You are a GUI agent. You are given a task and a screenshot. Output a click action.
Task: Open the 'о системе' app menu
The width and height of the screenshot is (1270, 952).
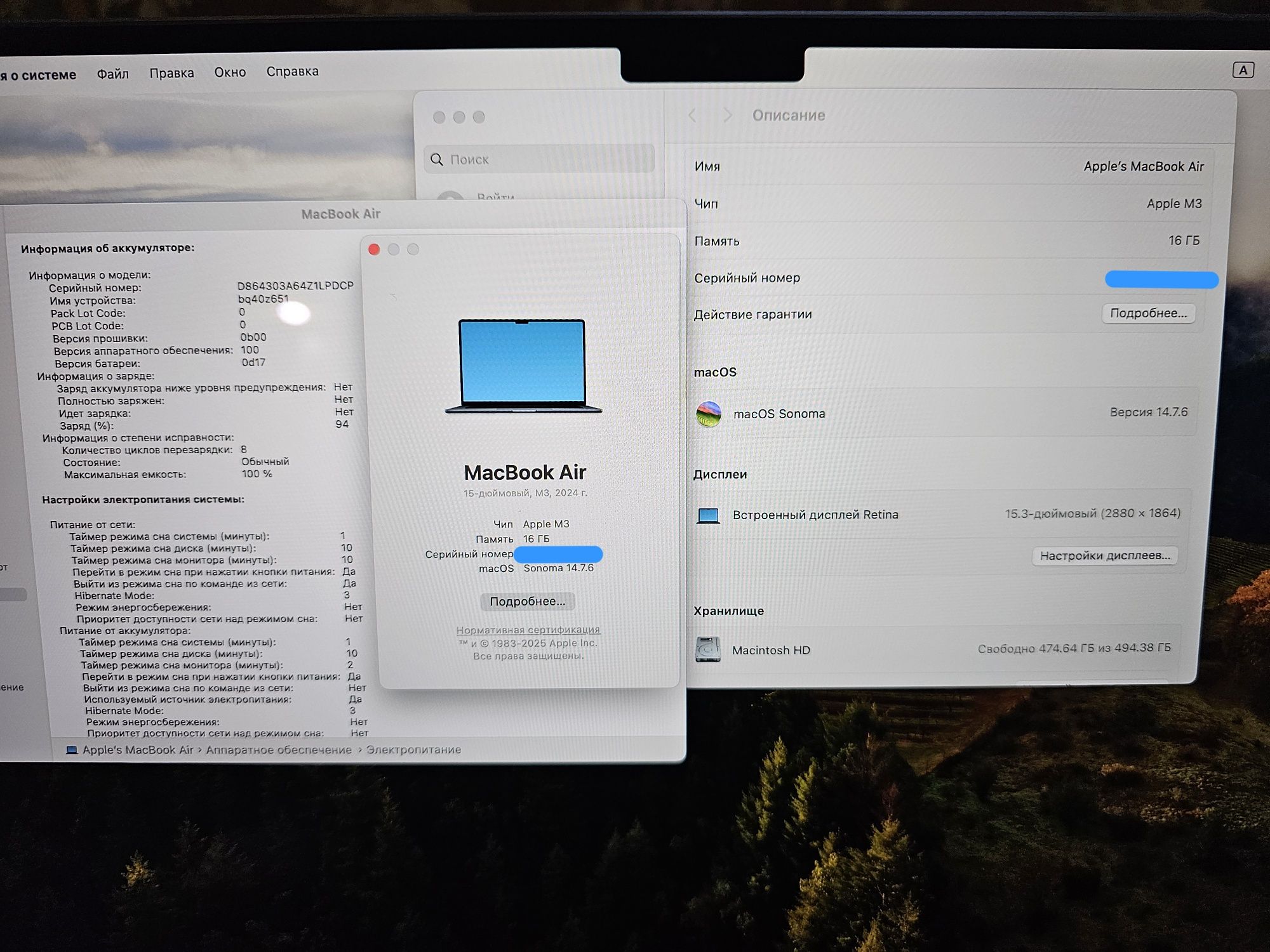click(38, 75)
